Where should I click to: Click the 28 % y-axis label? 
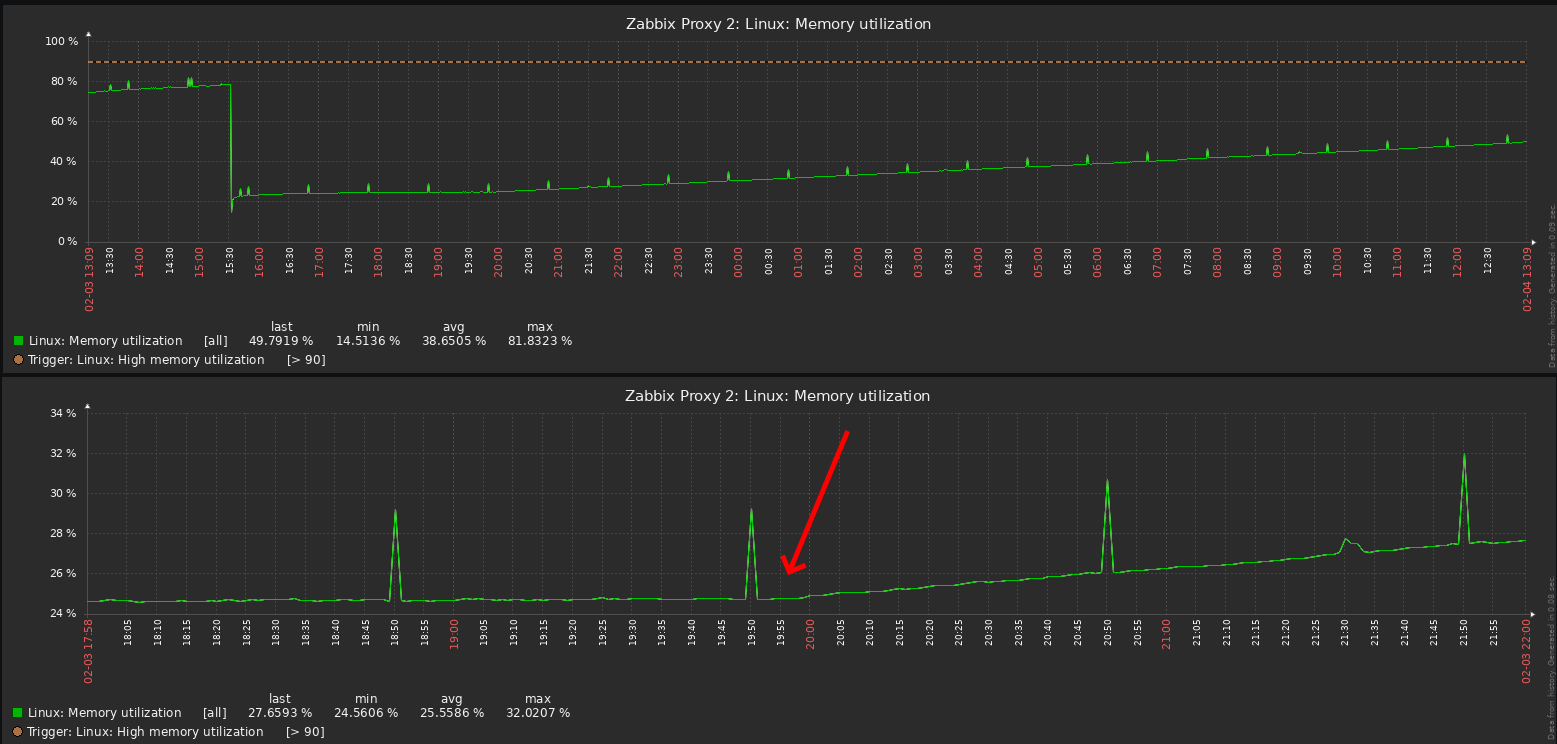tap(64, 533)
